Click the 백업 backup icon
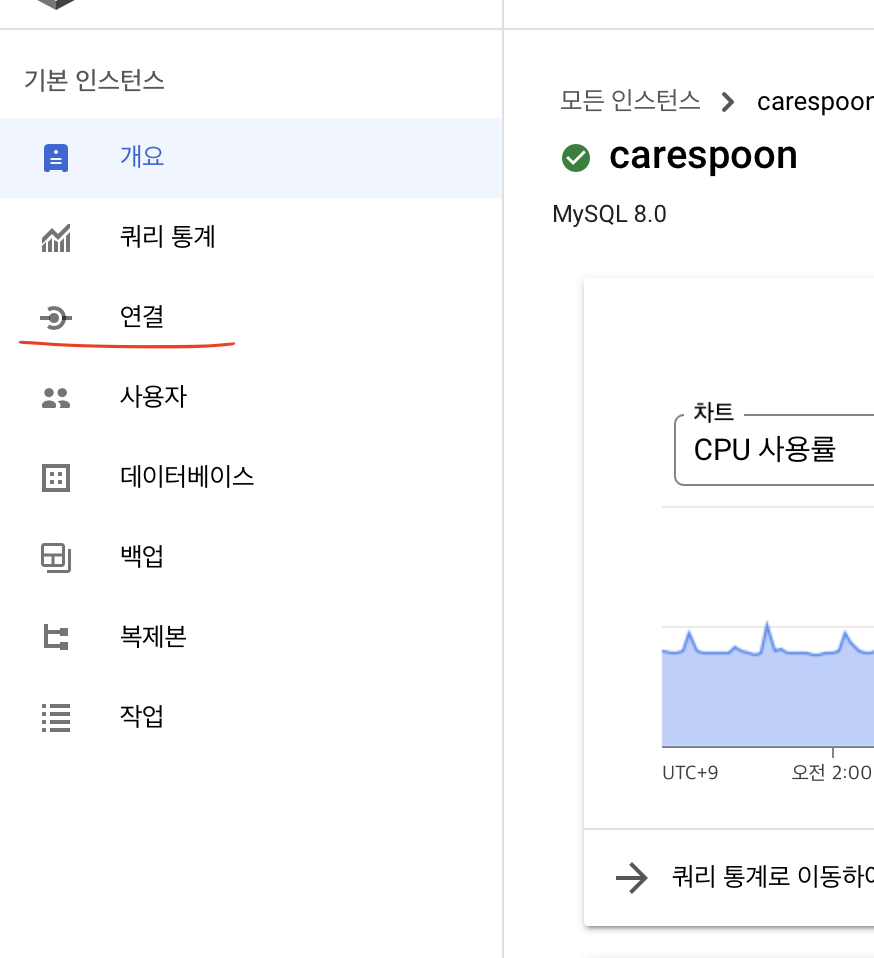Image resolution: width=874 pixels, height=958 pixels. point(56,558)
